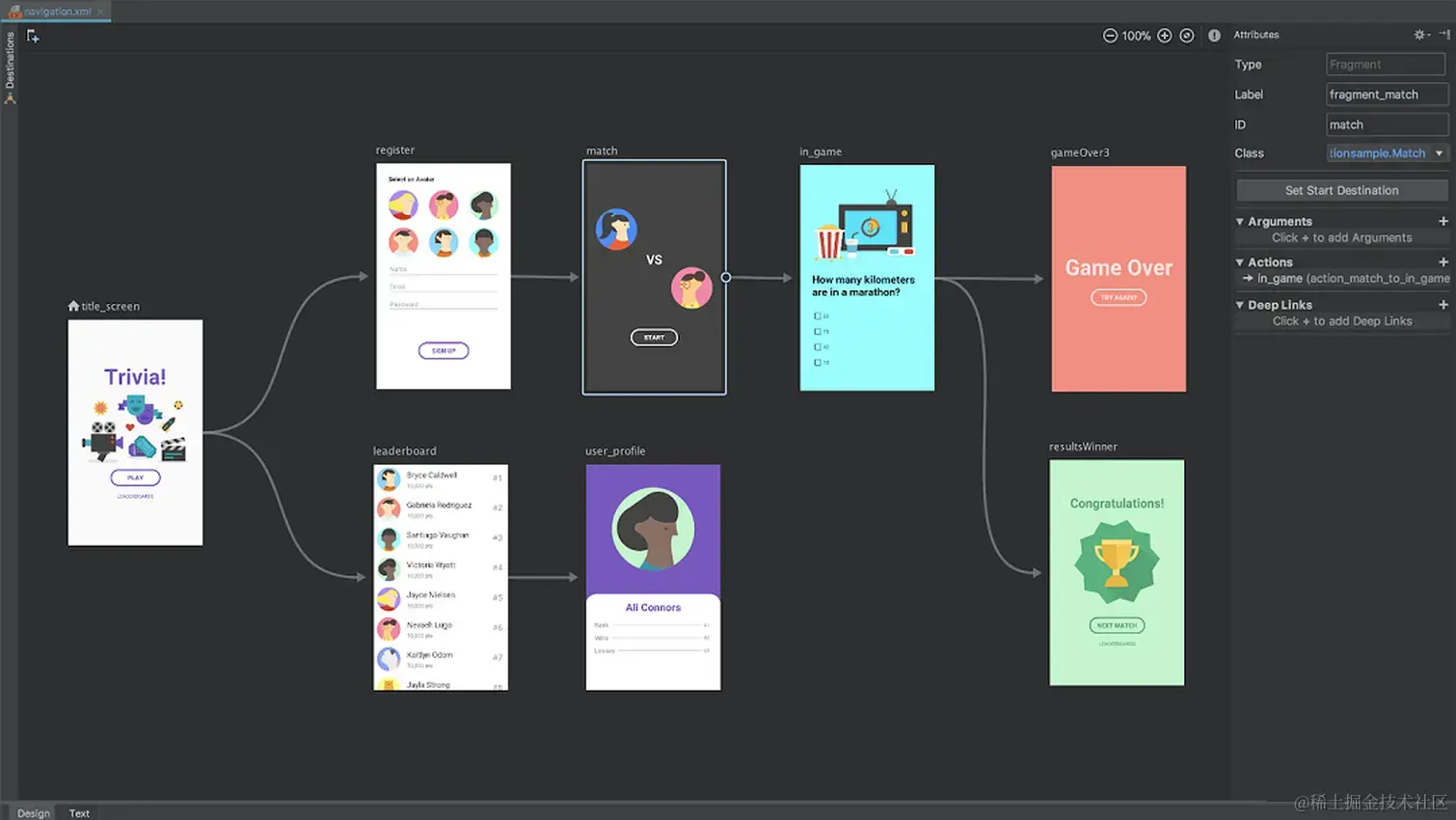Click the 100% zoom level text
This screenshot has height=820, width=1456.
(1136, 36)
